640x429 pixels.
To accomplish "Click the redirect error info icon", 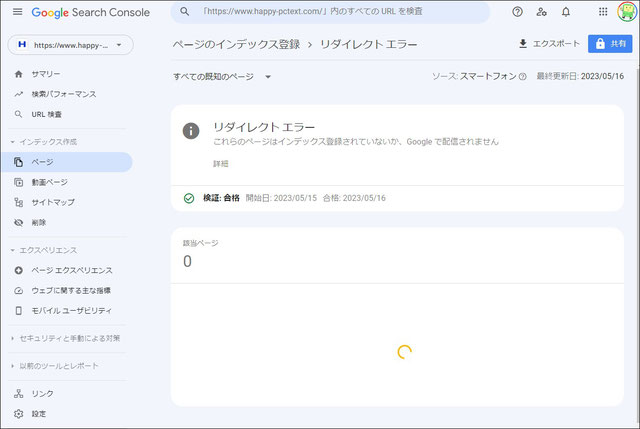I will (191, 131).
